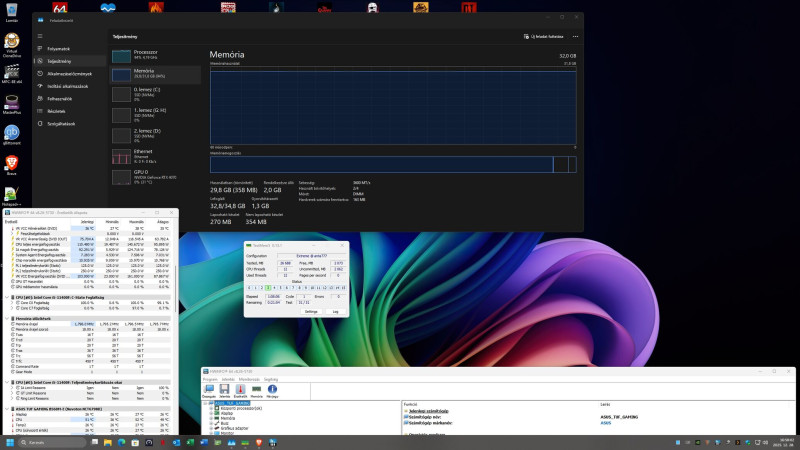Image resolution: width=800 pixels, height=450 pixels.
Task: Open Folyamatok page in Task Manager sidebar
Action: [x=60, y=47]
